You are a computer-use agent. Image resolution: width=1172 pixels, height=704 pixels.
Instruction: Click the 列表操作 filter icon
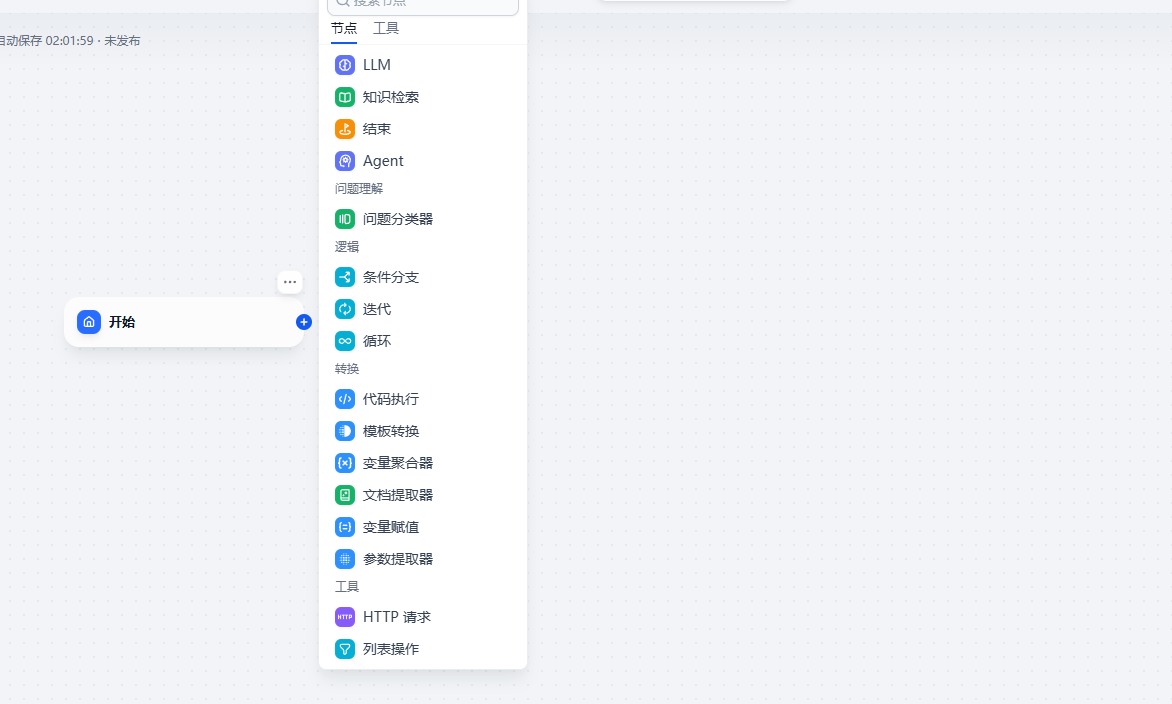(345, 649)
